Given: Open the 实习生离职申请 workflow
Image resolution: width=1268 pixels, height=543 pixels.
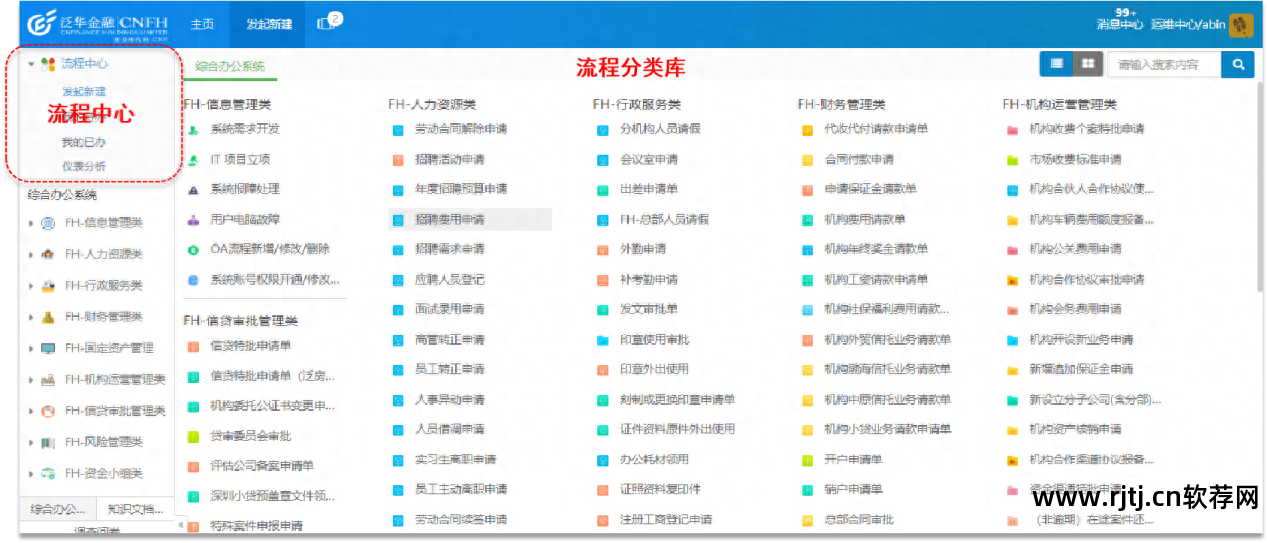Looking at the screenshot, I should tap(455, 460).
